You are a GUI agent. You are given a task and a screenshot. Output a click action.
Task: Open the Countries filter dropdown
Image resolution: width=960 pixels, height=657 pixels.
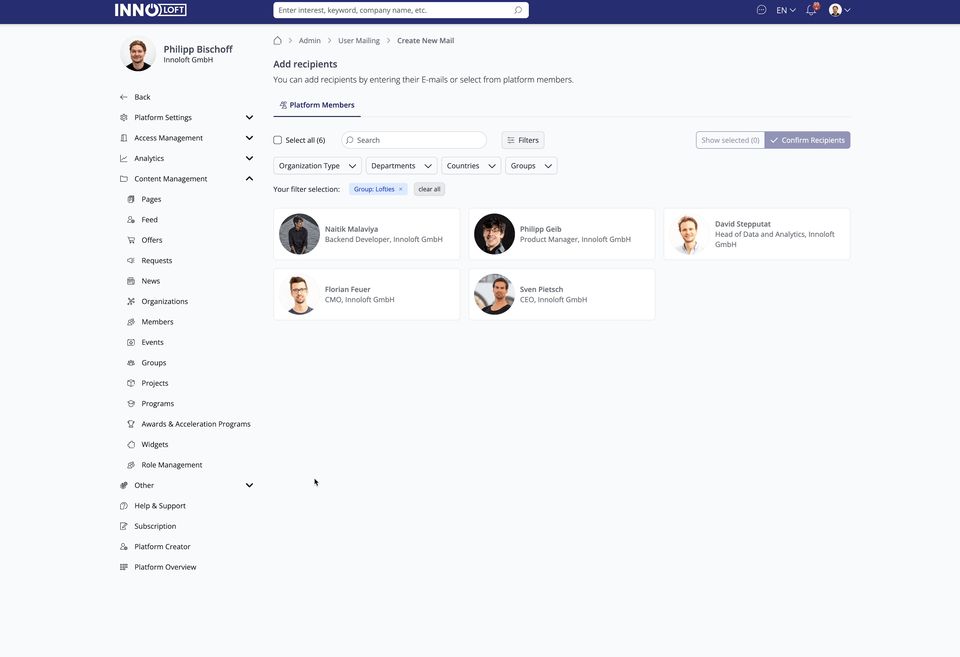pyautogui.click(x=470, y=166)
